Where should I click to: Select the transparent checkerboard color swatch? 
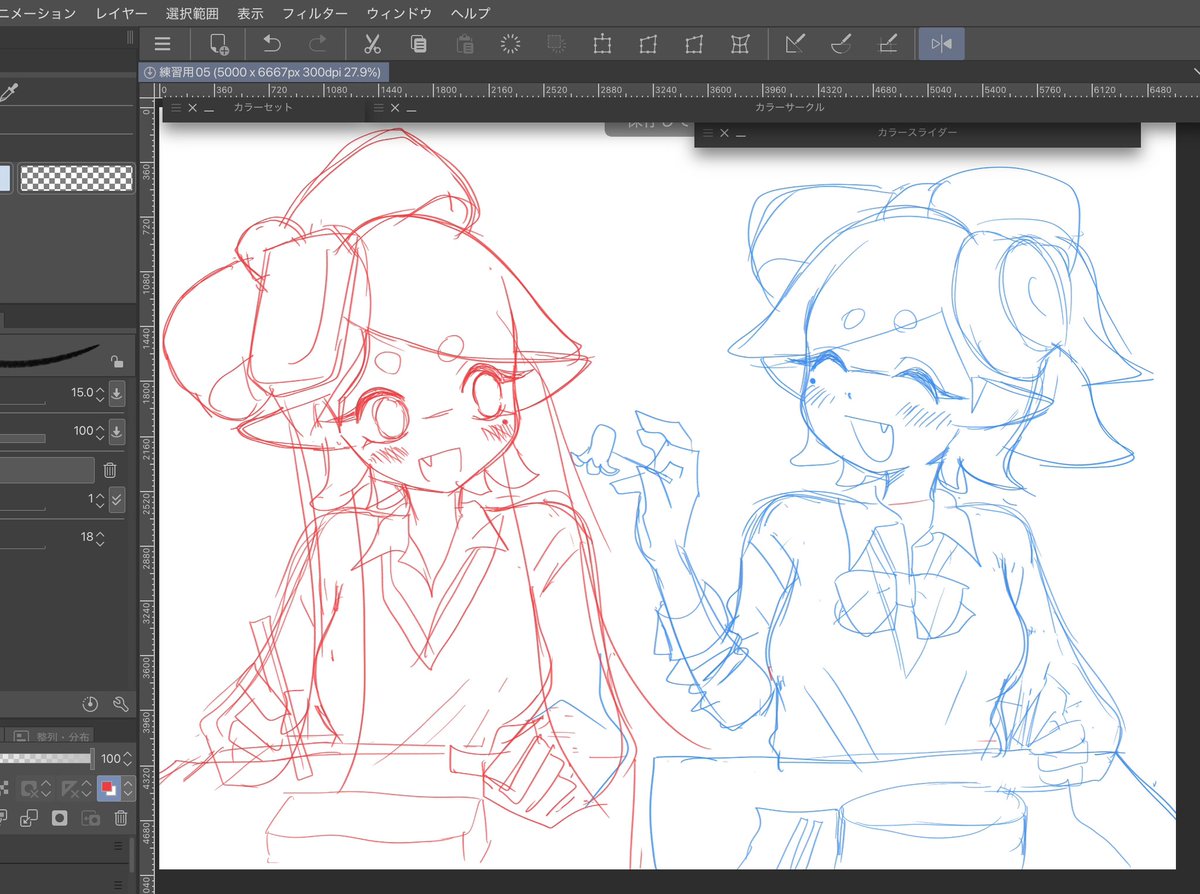pyautogui.click(x=76, y=179)
